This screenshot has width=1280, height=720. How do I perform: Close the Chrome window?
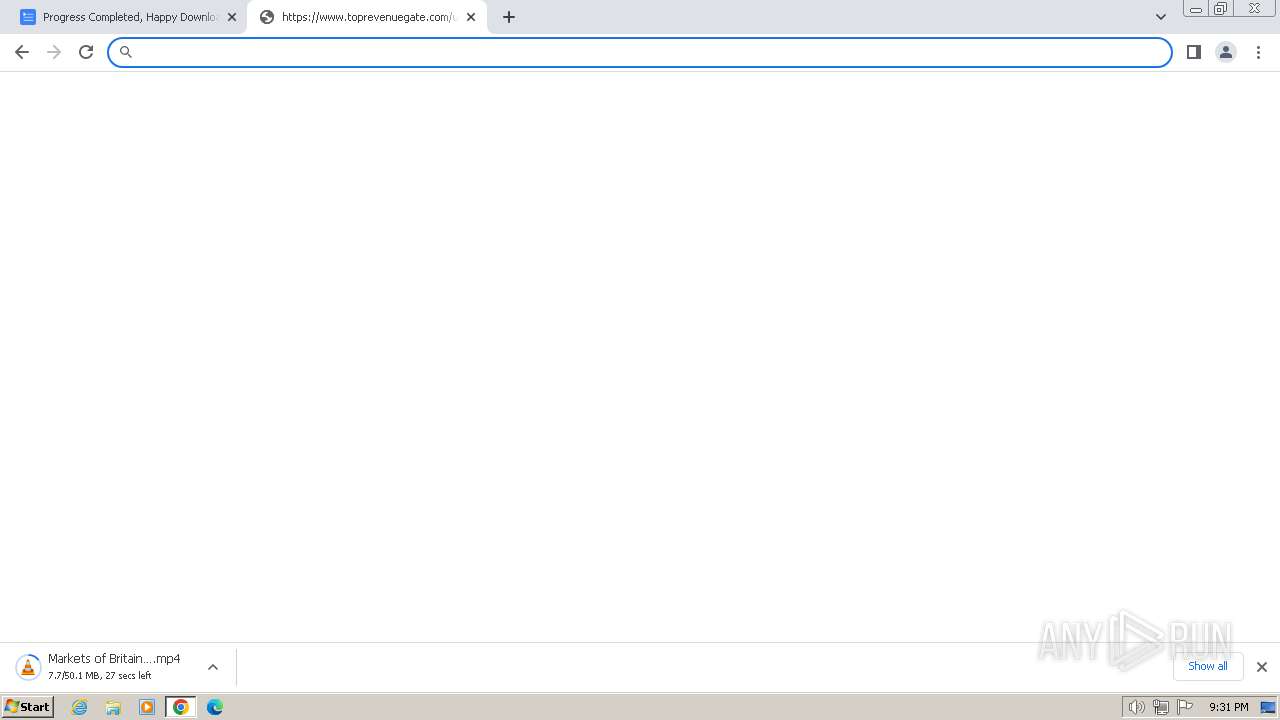(x=1255, y=9)
